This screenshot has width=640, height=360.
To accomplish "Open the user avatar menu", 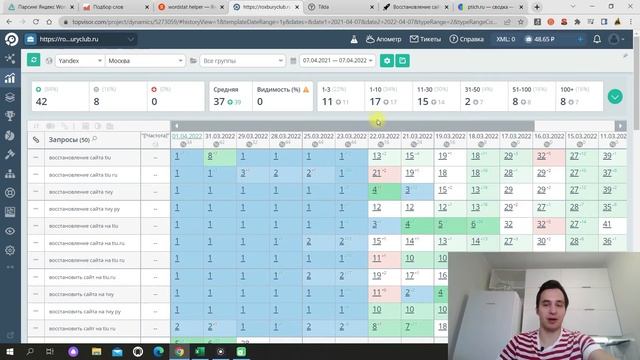I will pyautogui.click(x=616, y=39).
